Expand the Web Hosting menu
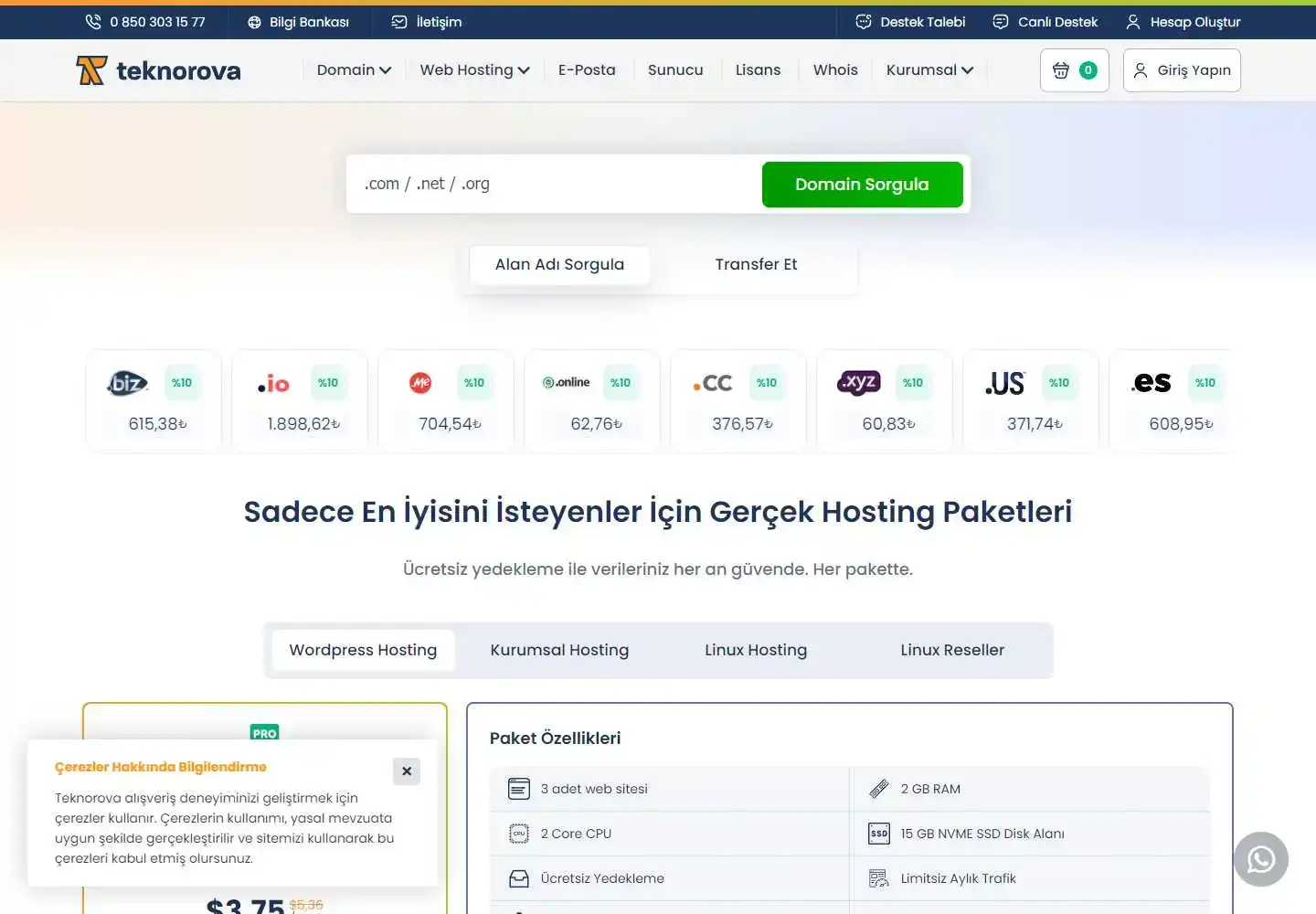The height and width of the screenshot is (914, 1316). click(x=474, y=70)
